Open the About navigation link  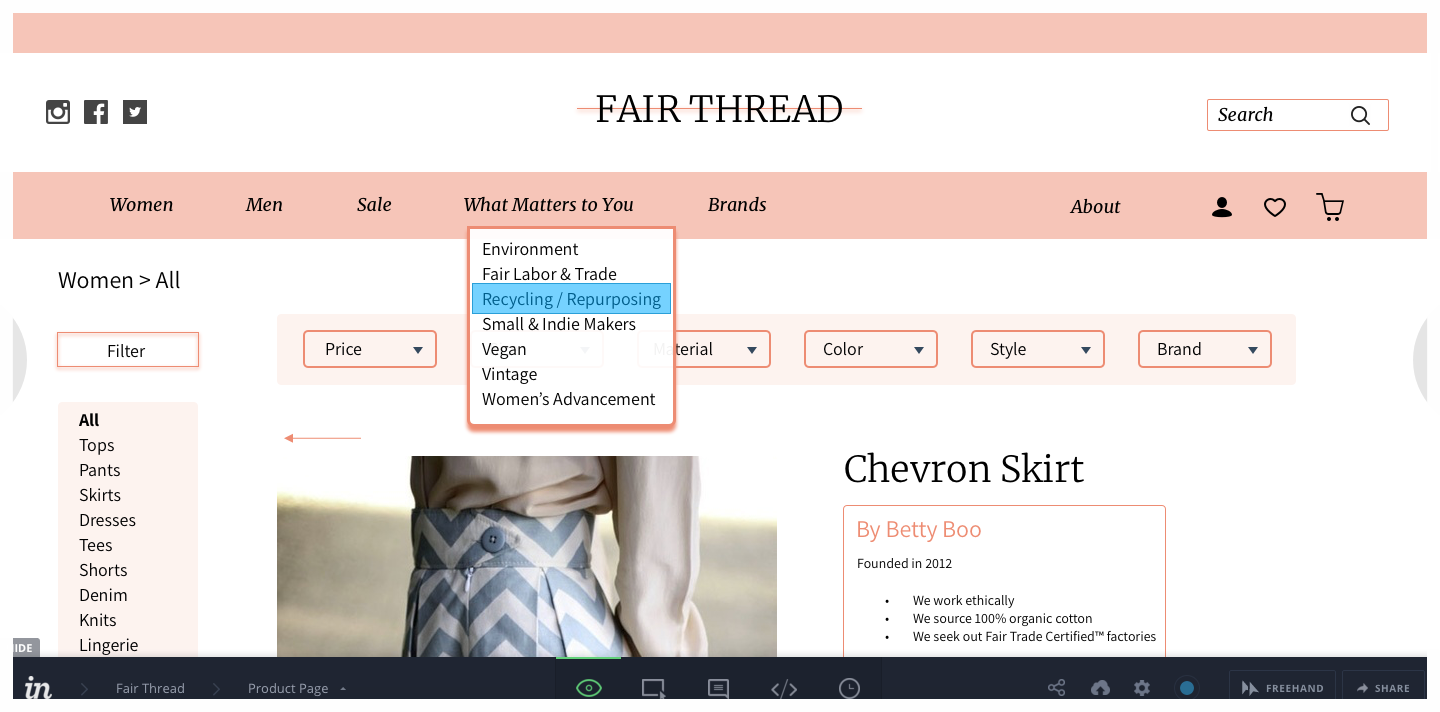[x=1095, y=207]
